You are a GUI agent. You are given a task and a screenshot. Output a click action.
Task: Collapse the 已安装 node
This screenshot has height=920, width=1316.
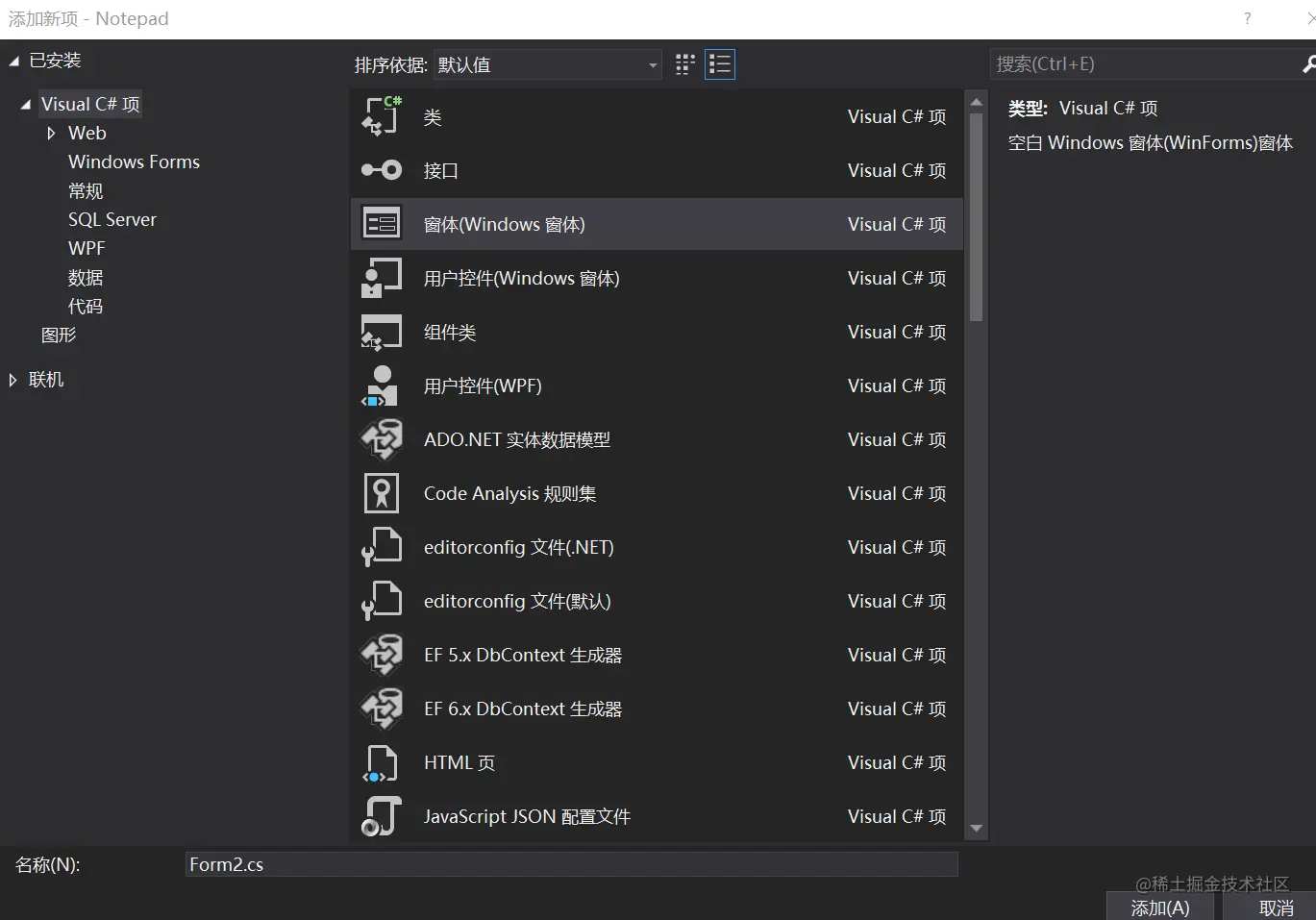14,61
